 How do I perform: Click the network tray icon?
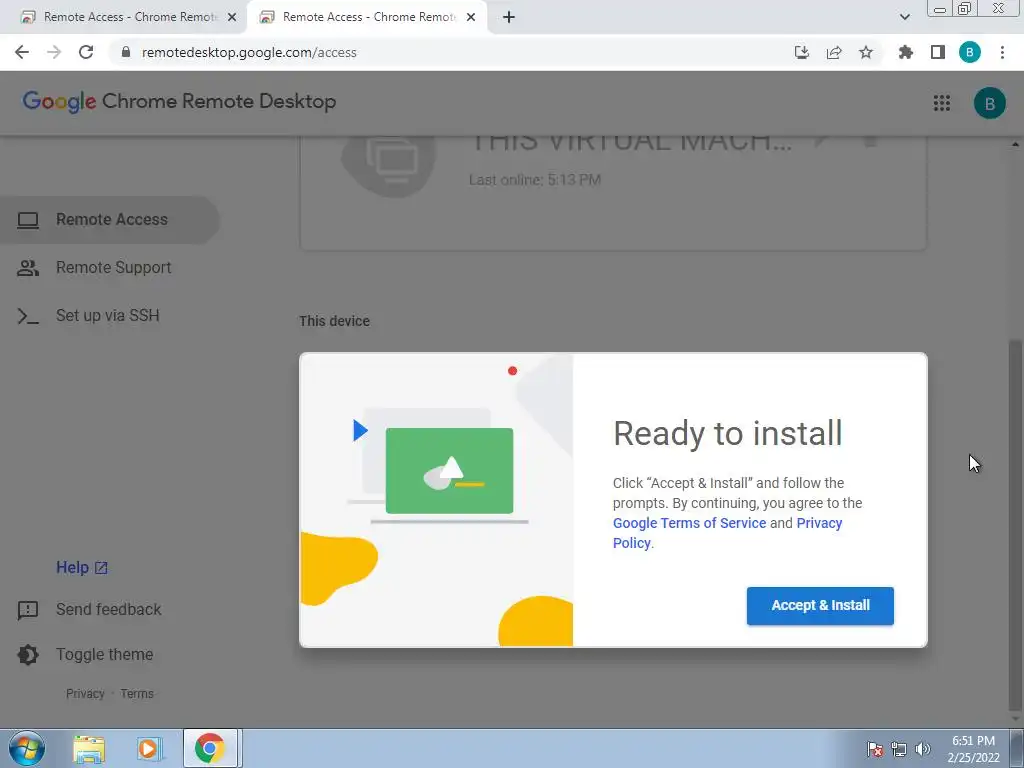click(899, 749)
